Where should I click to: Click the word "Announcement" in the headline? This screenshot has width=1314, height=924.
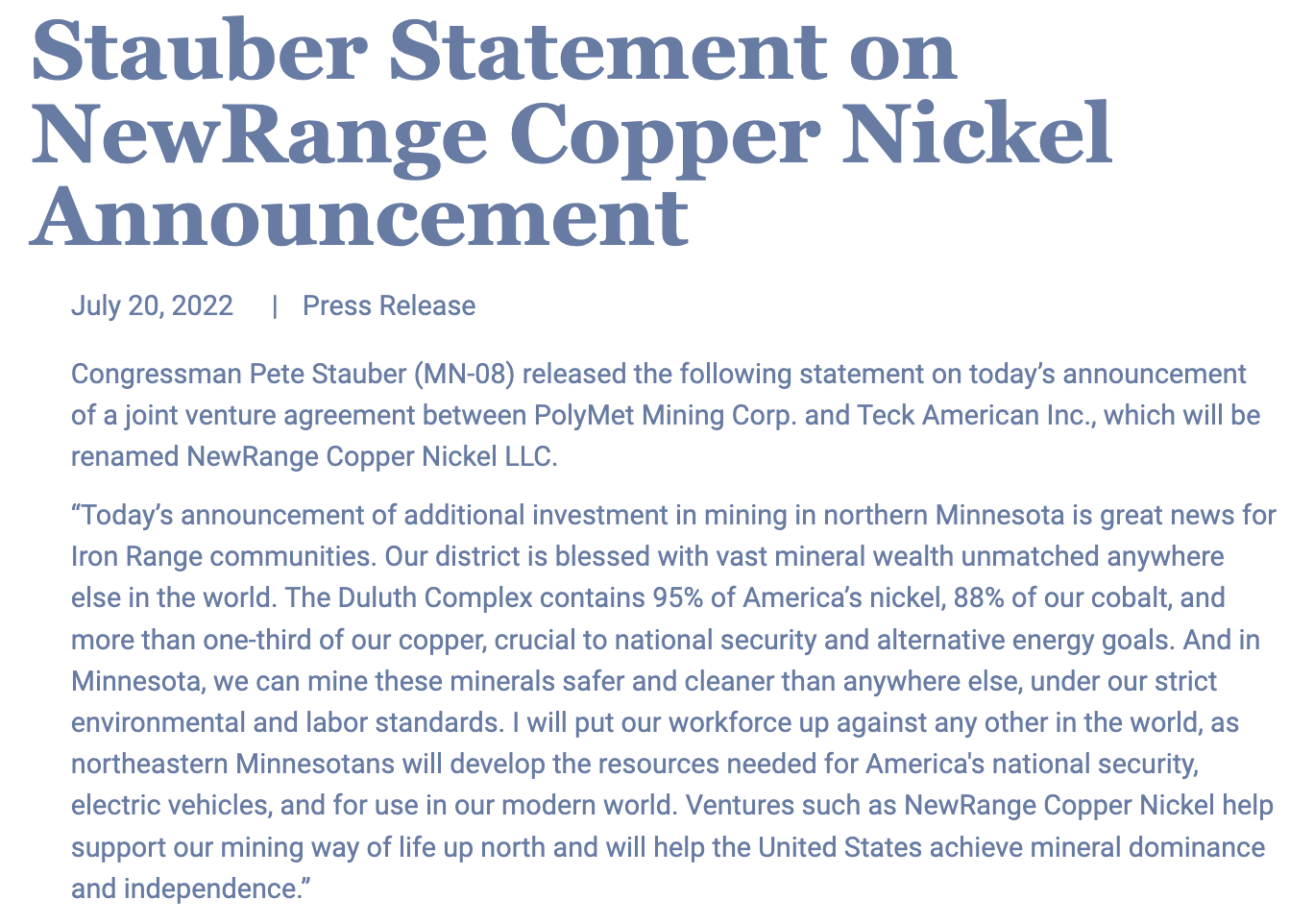pyautogui.click(x=359, y=216)
